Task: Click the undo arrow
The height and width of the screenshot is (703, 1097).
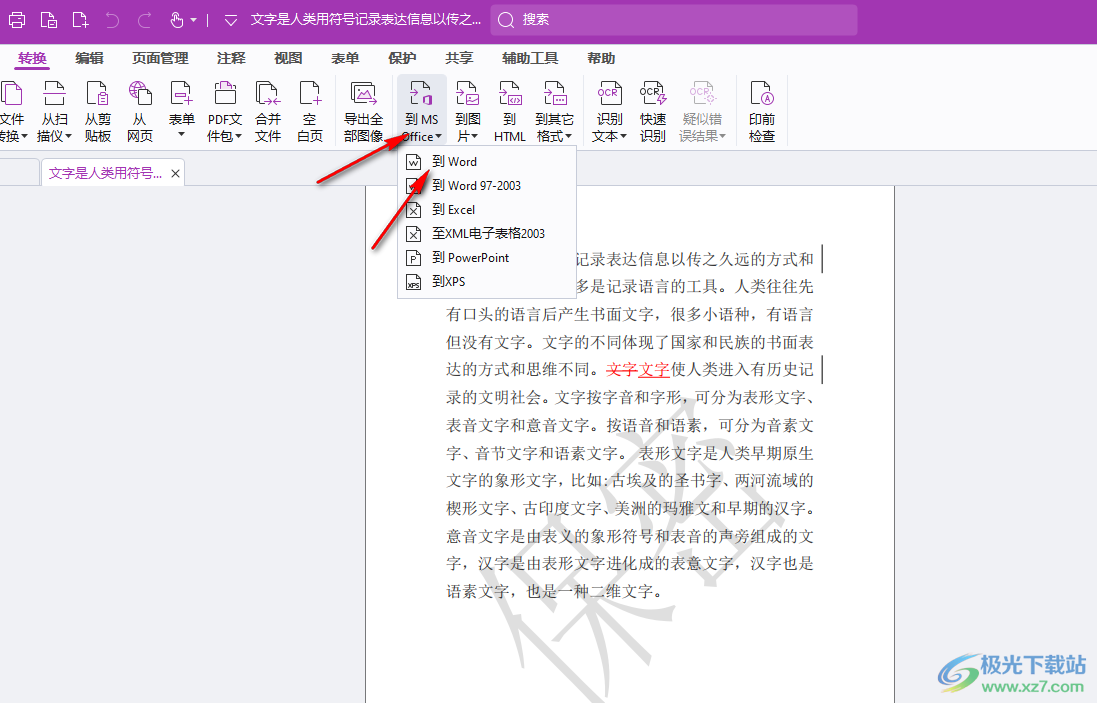Action: [112, 20]
